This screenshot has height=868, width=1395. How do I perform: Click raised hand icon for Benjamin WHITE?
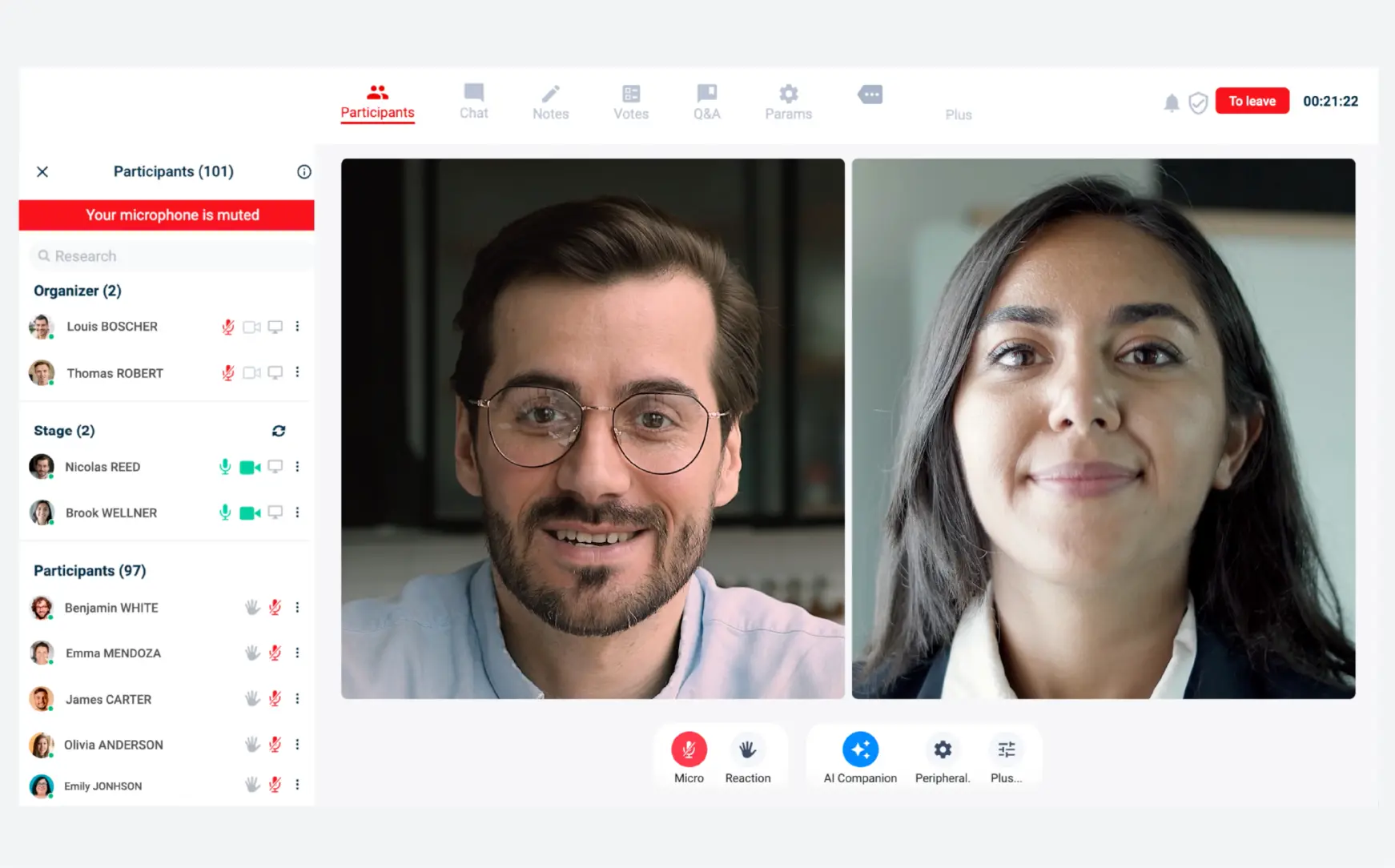pos(252,608)
